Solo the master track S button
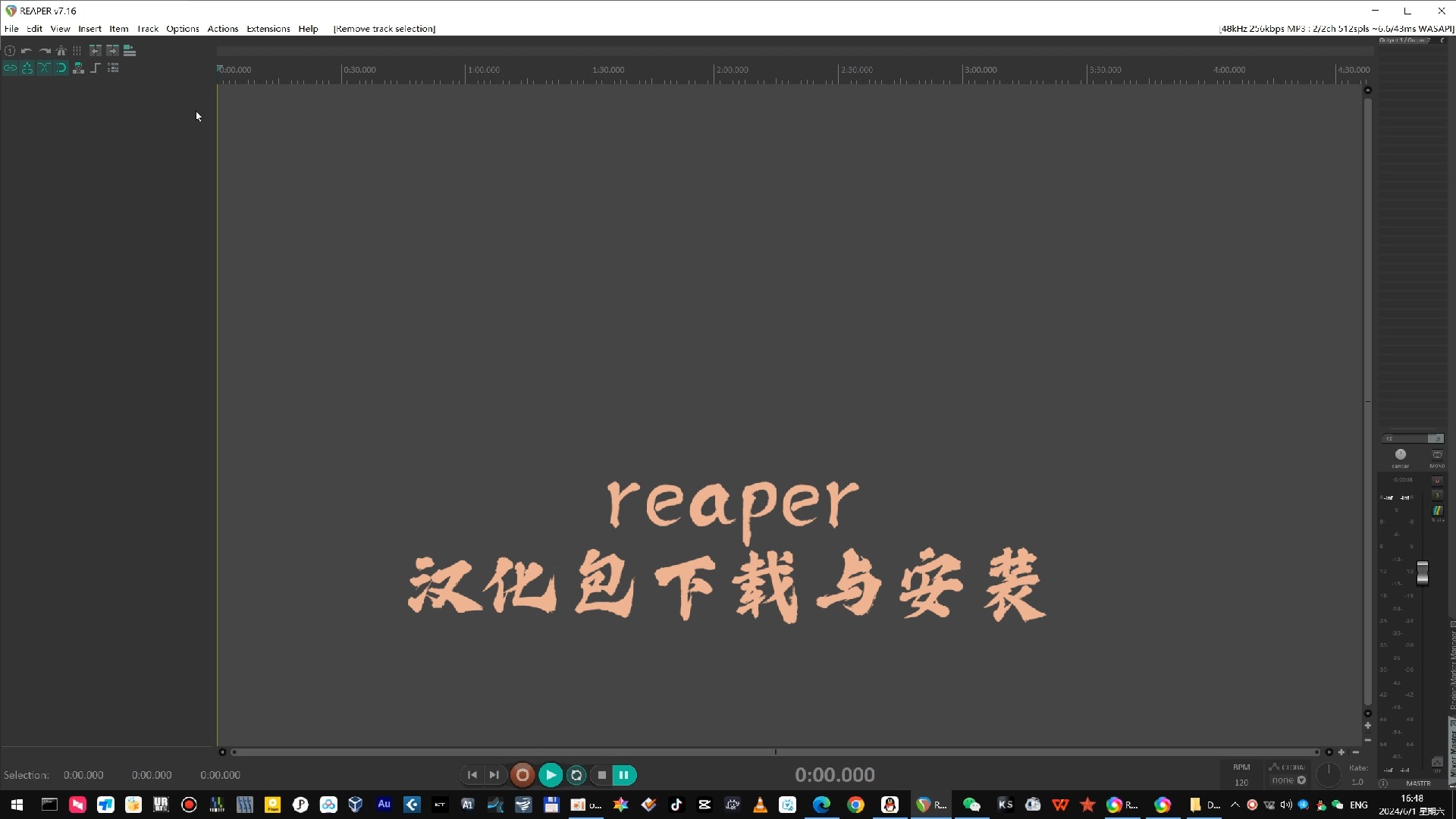The height and width of the screenshot is (819, 1456). click(x=1437, y=494)
